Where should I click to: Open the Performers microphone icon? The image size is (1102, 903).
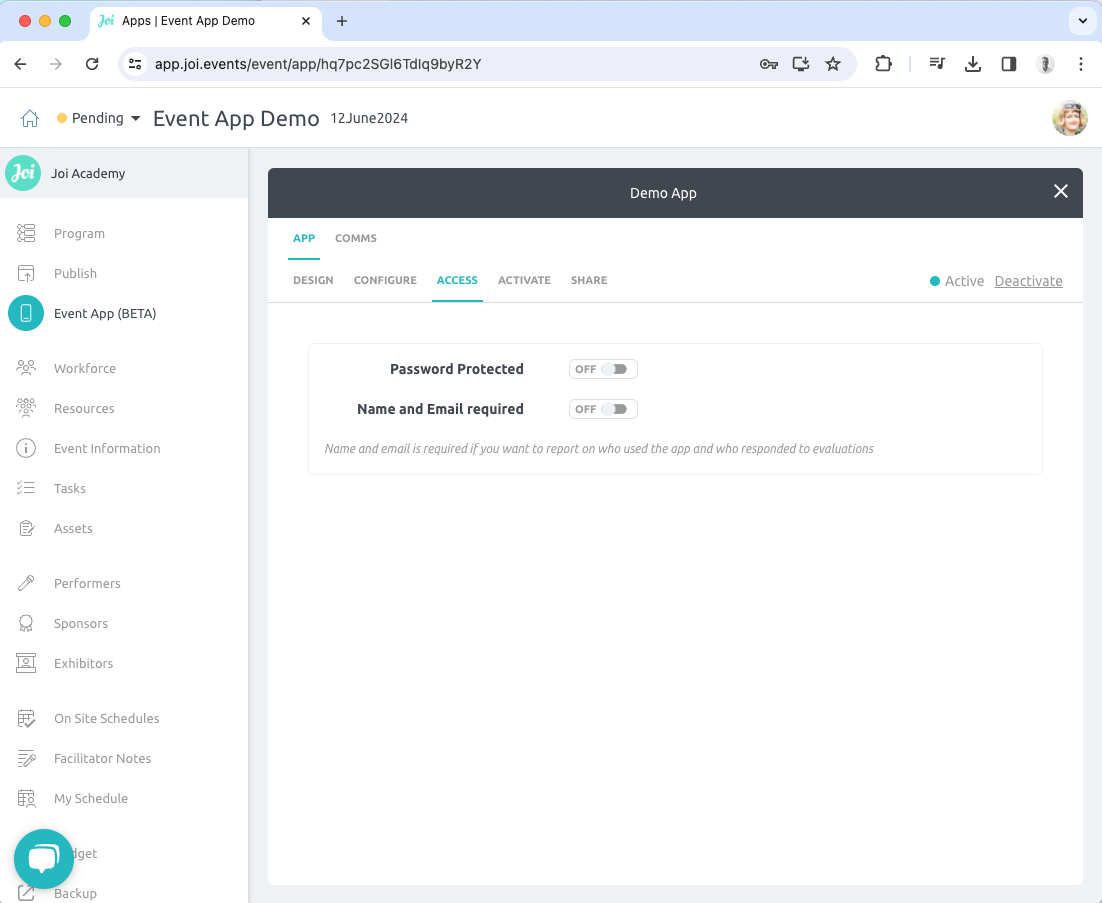[26, 583]
